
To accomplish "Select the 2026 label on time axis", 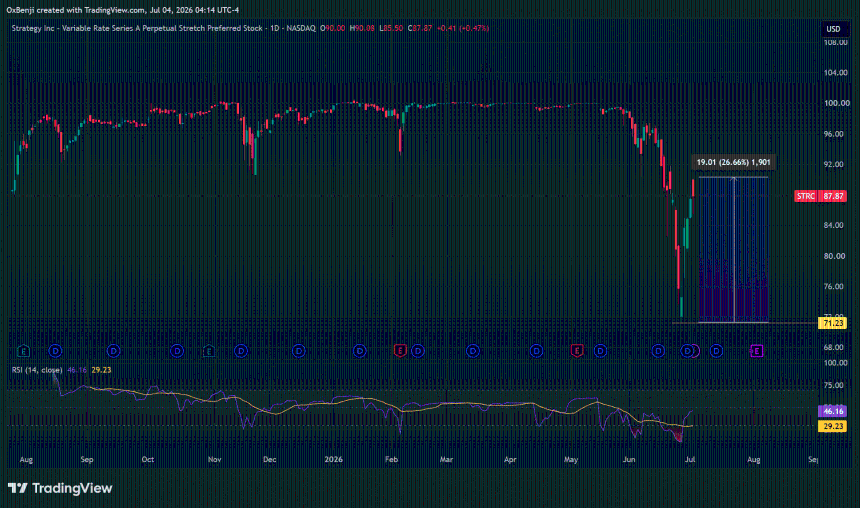I will point(333,460).
